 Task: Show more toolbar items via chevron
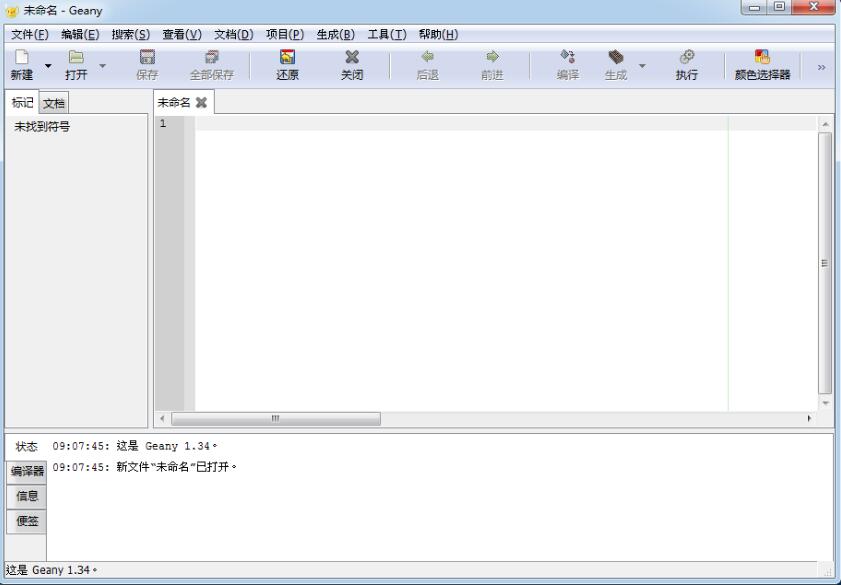(x=821, y=67)
